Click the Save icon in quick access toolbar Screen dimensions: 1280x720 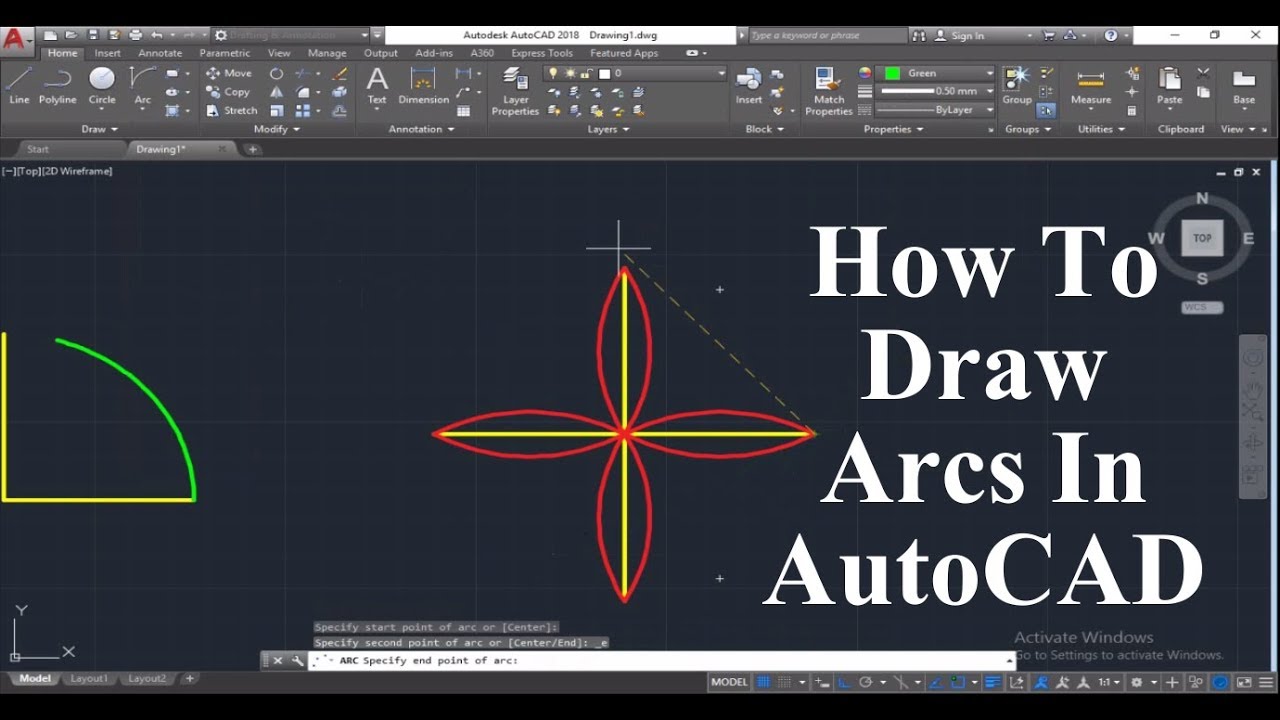93,35
